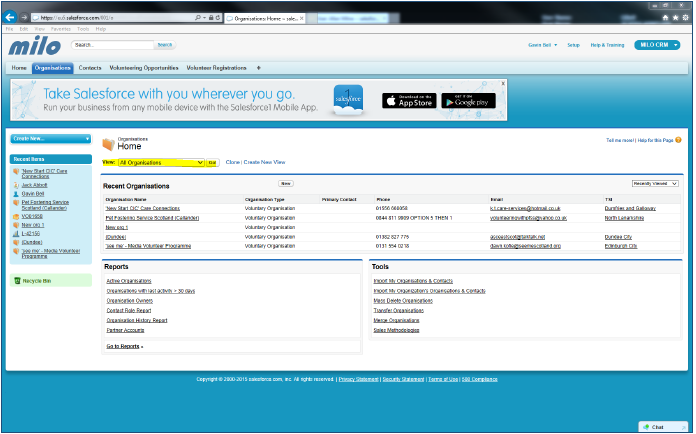The image size is (696, 434).
Task: Click the plus icon for all tabs
Action: click(258, 68)
